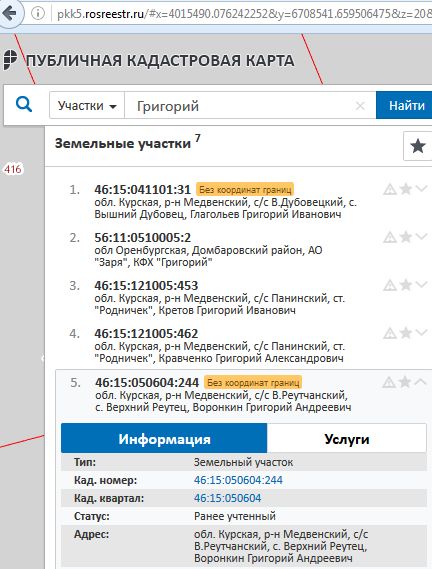This screenshot has width=432, height=569.
Task: Report error icon for parcel 56:11:0510005:2
Action: [x=390, y=237]
